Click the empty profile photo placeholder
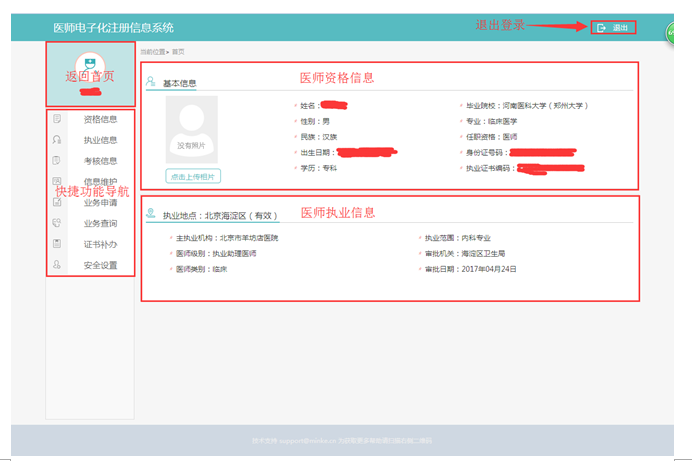 click(x=192, y=129)
